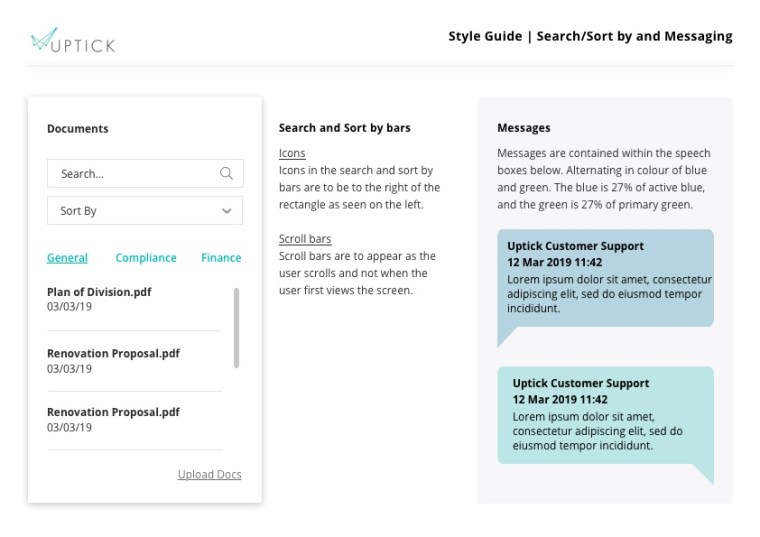
Task: Select the second Renovation Proposal.pdf entry
Action: click(113, 412)
